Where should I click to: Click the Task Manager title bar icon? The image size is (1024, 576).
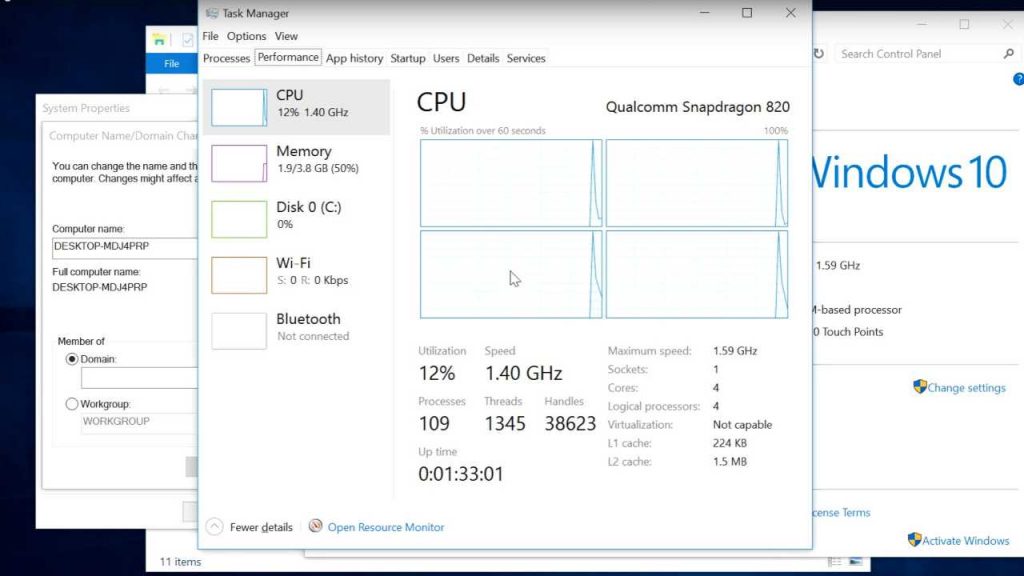click(x=212, y=13)
